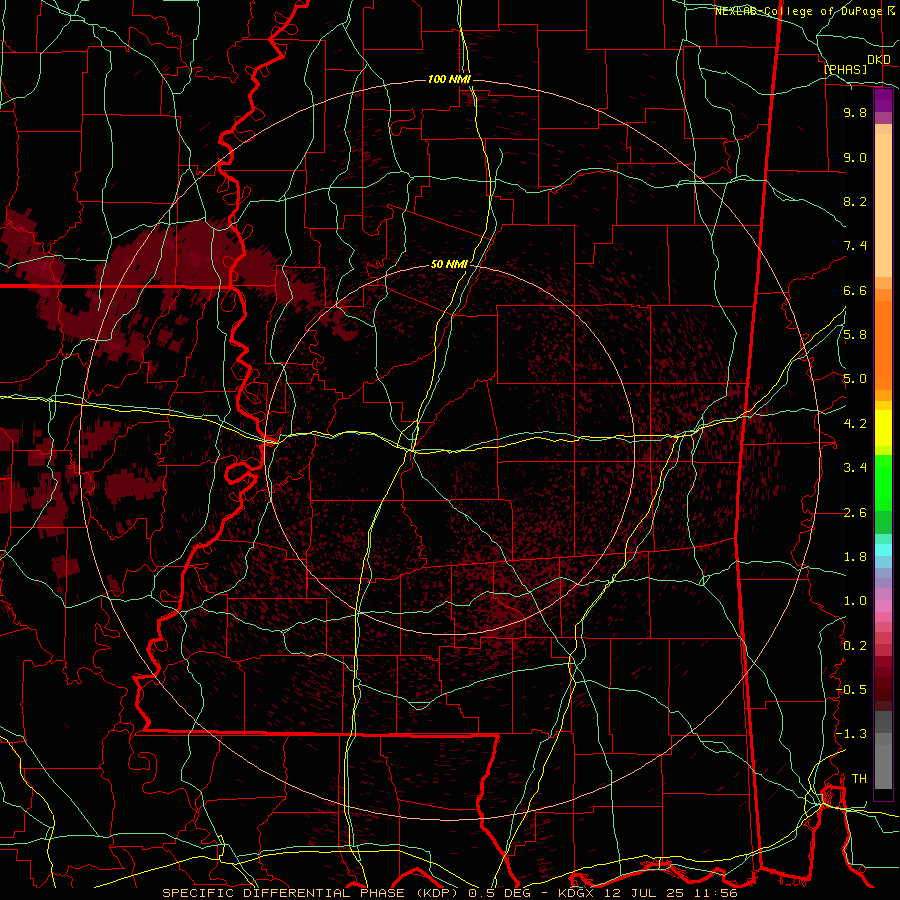Click the "DKD" legend unit label
Image resolution: width=900 pixels, height=900 pixels.
click(879, 60)
